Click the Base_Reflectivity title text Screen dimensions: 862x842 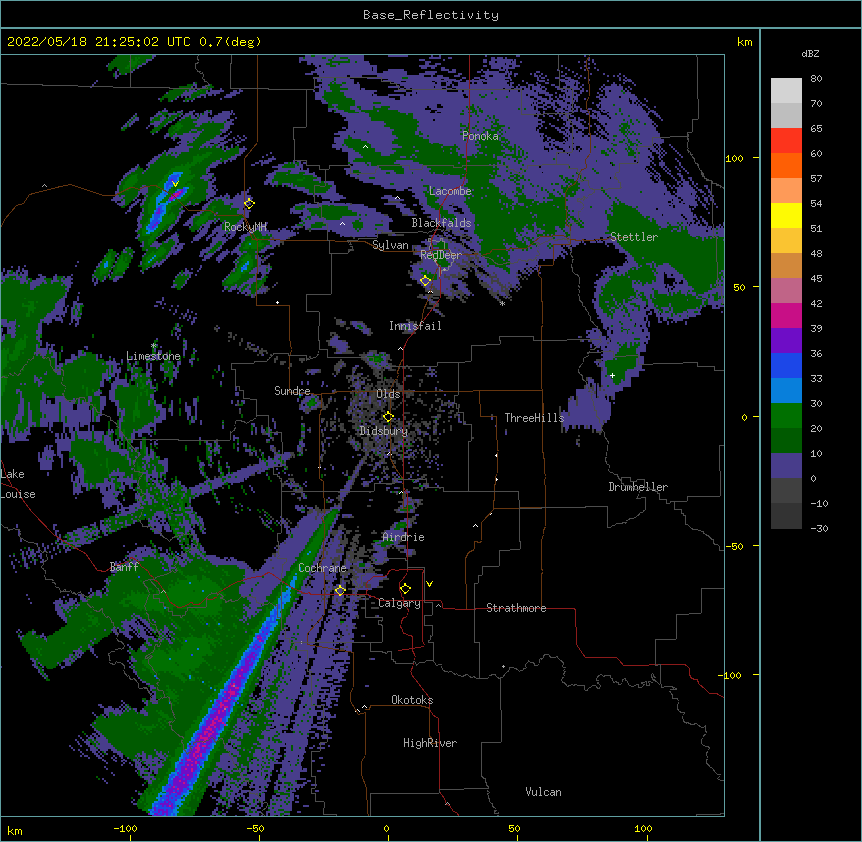(x=431, y=15)
